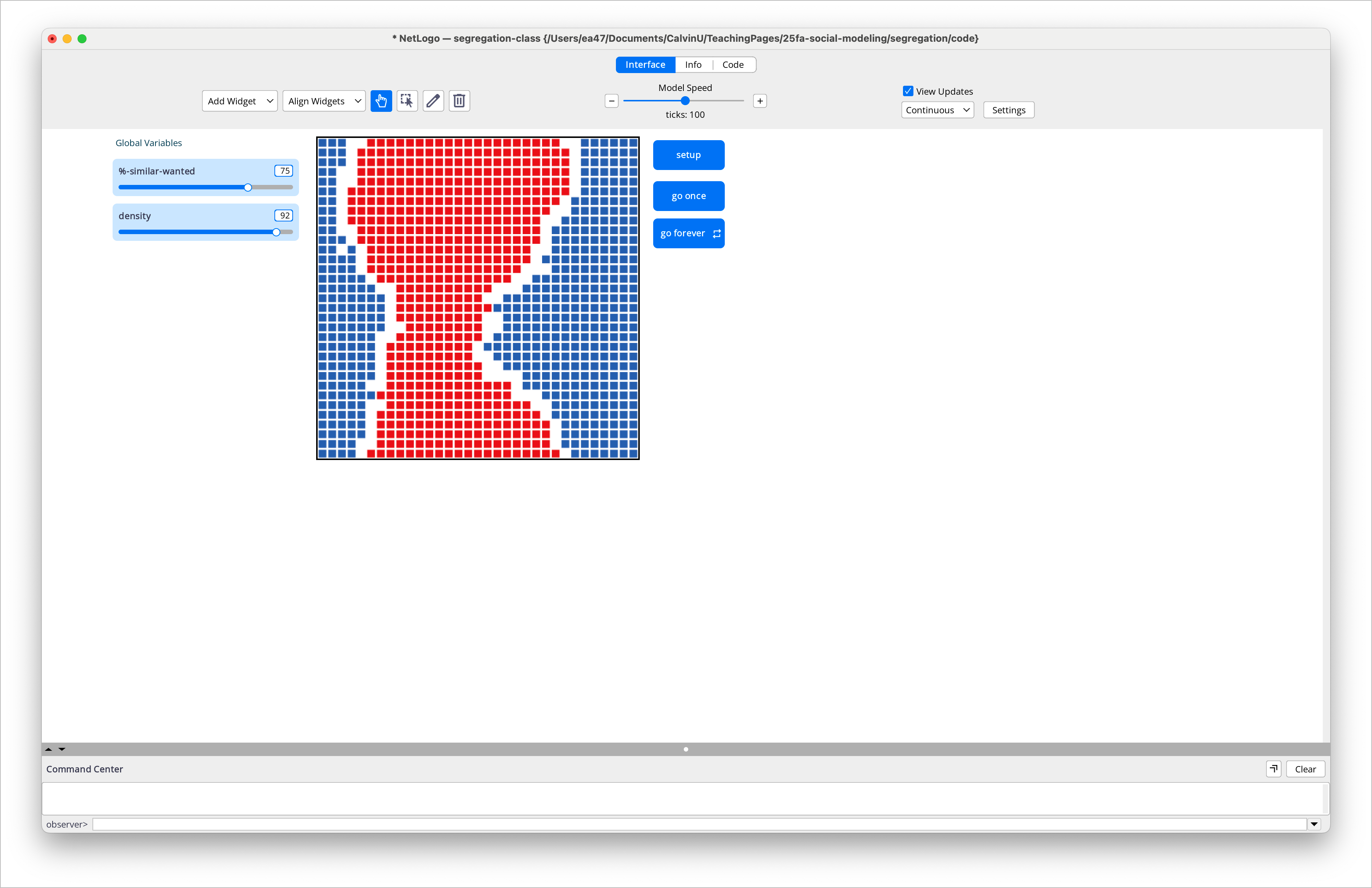The width and height of the screenshot is (1372, 888).
Task: Switch to the Code tab
Action: [733, 64]
